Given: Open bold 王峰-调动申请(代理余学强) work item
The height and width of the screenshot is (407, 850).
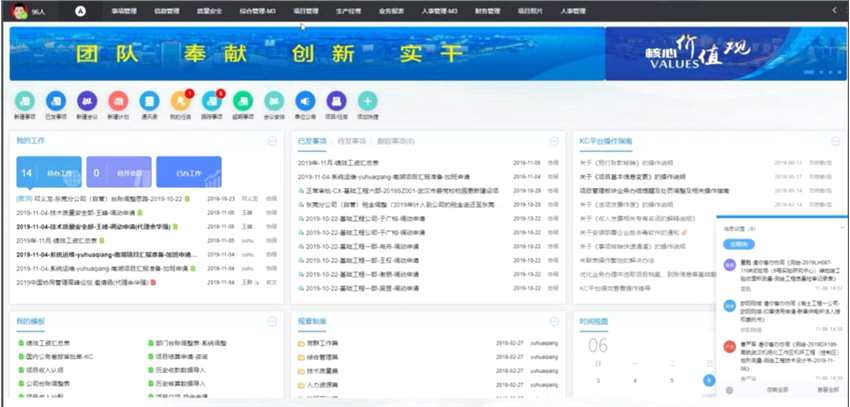Looking at the screenshot, I should click(94, 227).
